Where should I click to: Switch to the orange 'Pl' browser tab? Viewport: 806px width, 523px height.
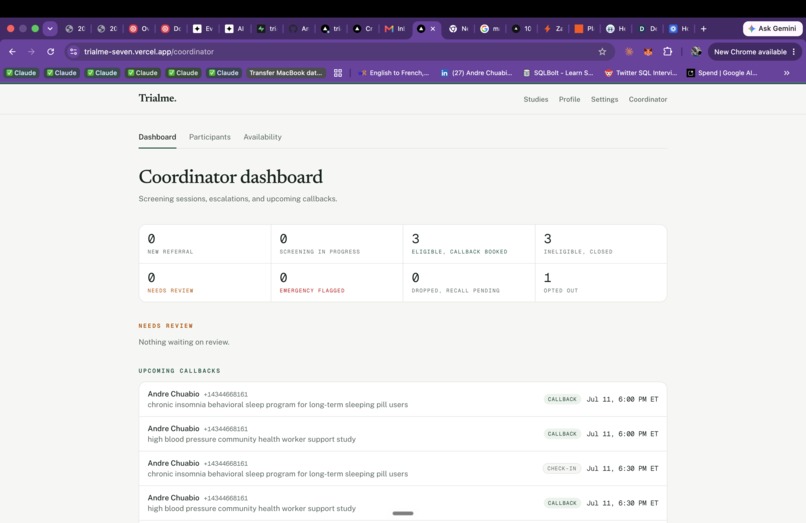coord(584,29)
